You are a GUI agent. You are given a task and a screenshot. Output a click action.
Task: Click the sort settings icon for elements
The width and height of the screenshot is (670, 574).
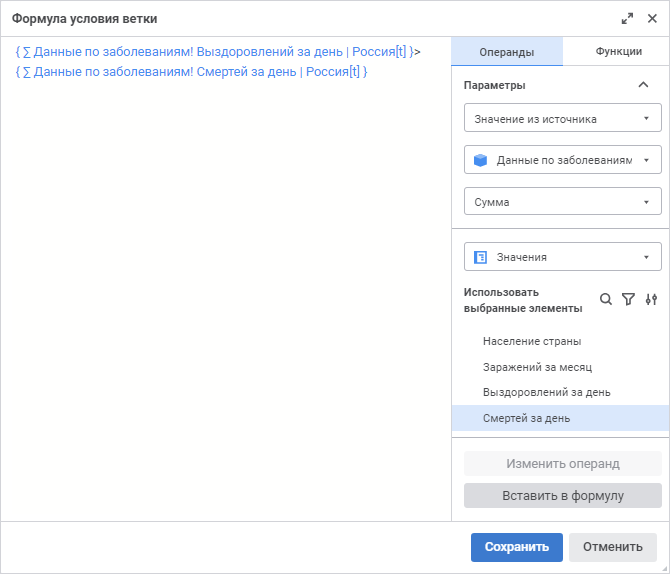pyautogui.click(x=651, y=299)
